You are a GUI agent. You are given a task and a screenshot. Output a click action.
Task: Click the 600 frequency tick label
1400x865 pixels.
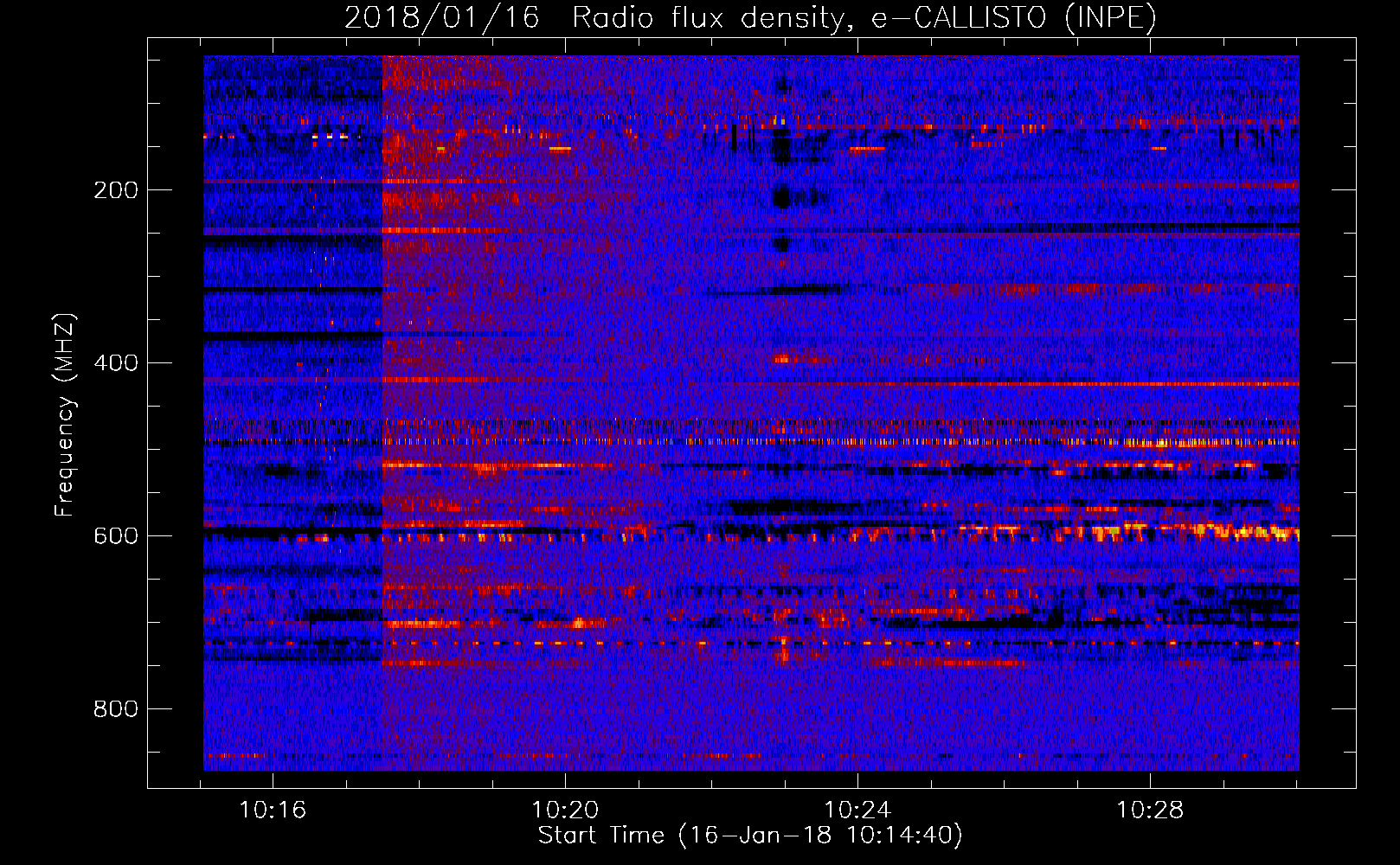(x=116, y=536)
